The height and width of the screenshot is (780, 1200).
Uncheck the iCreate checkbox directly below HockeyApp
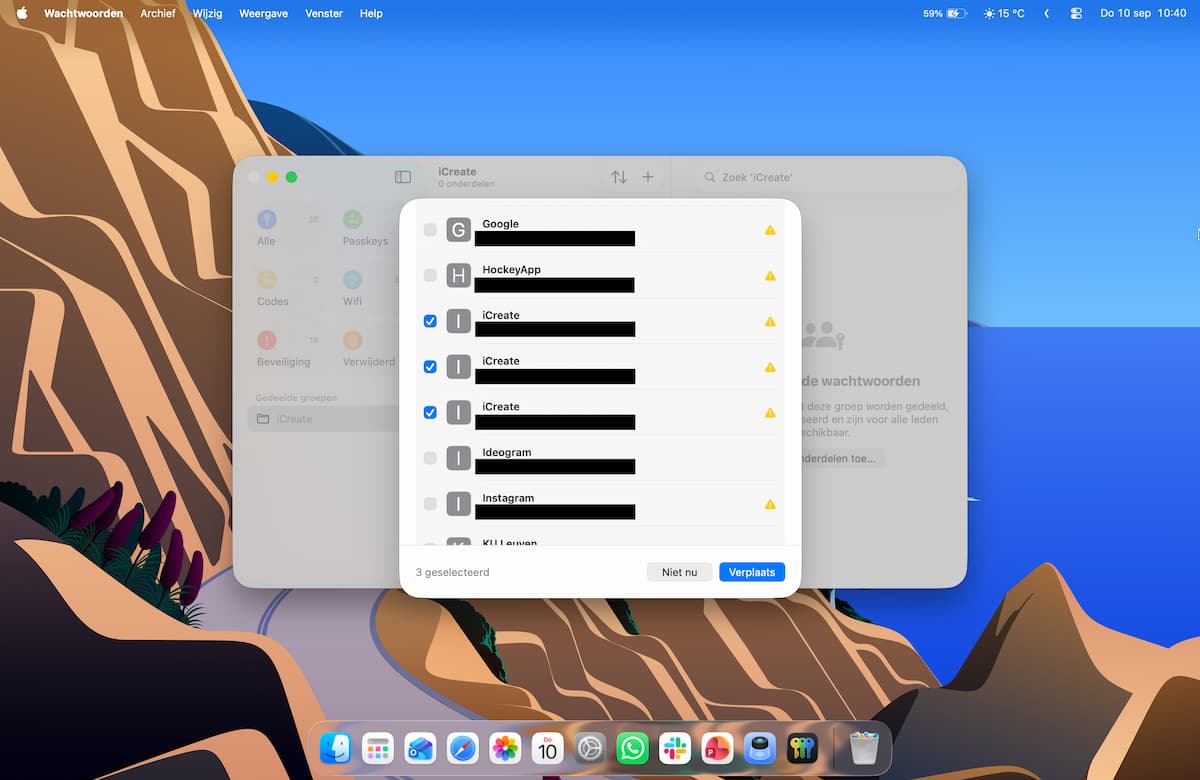[430, 321]
